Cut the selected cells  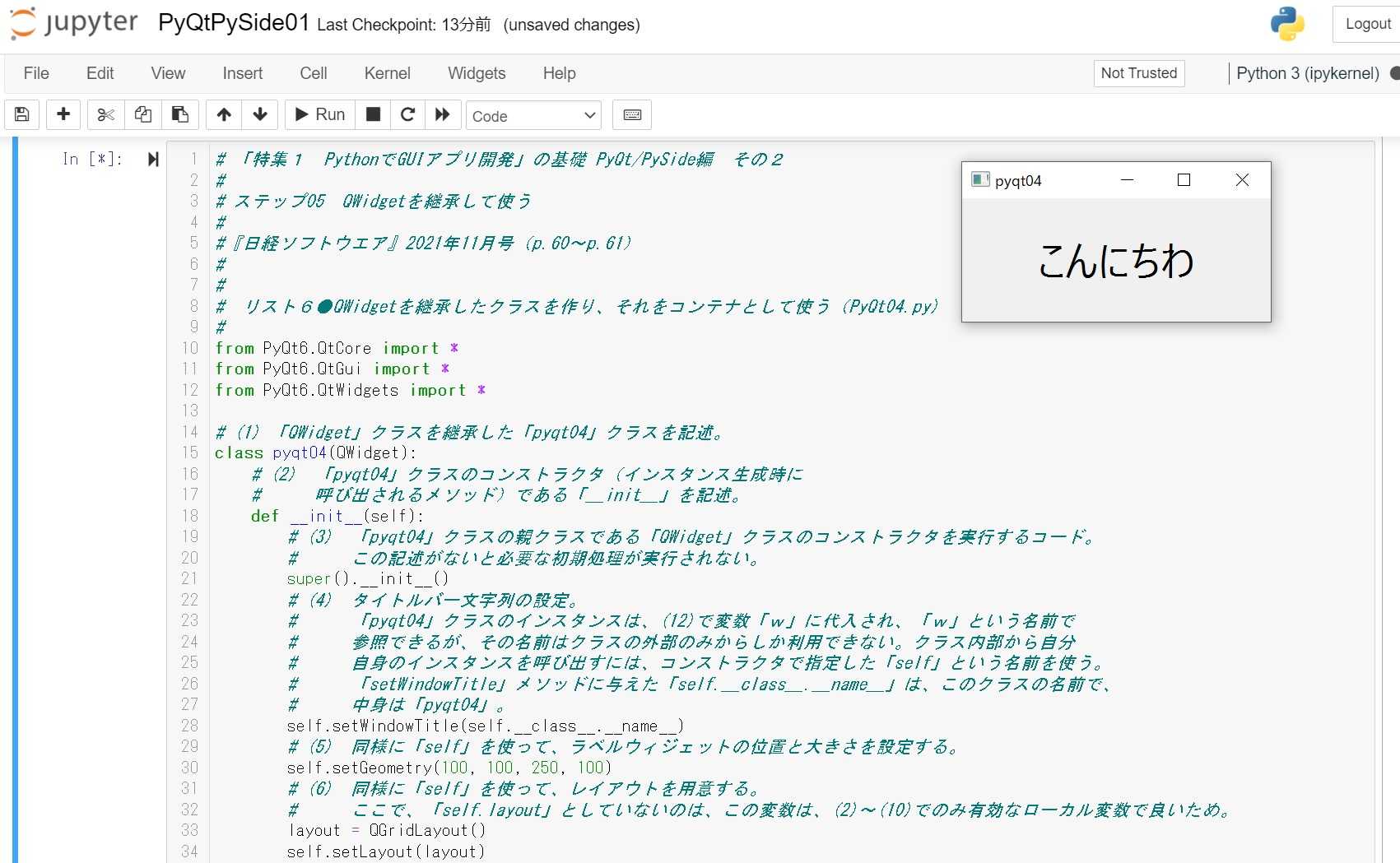pos(105,114)
